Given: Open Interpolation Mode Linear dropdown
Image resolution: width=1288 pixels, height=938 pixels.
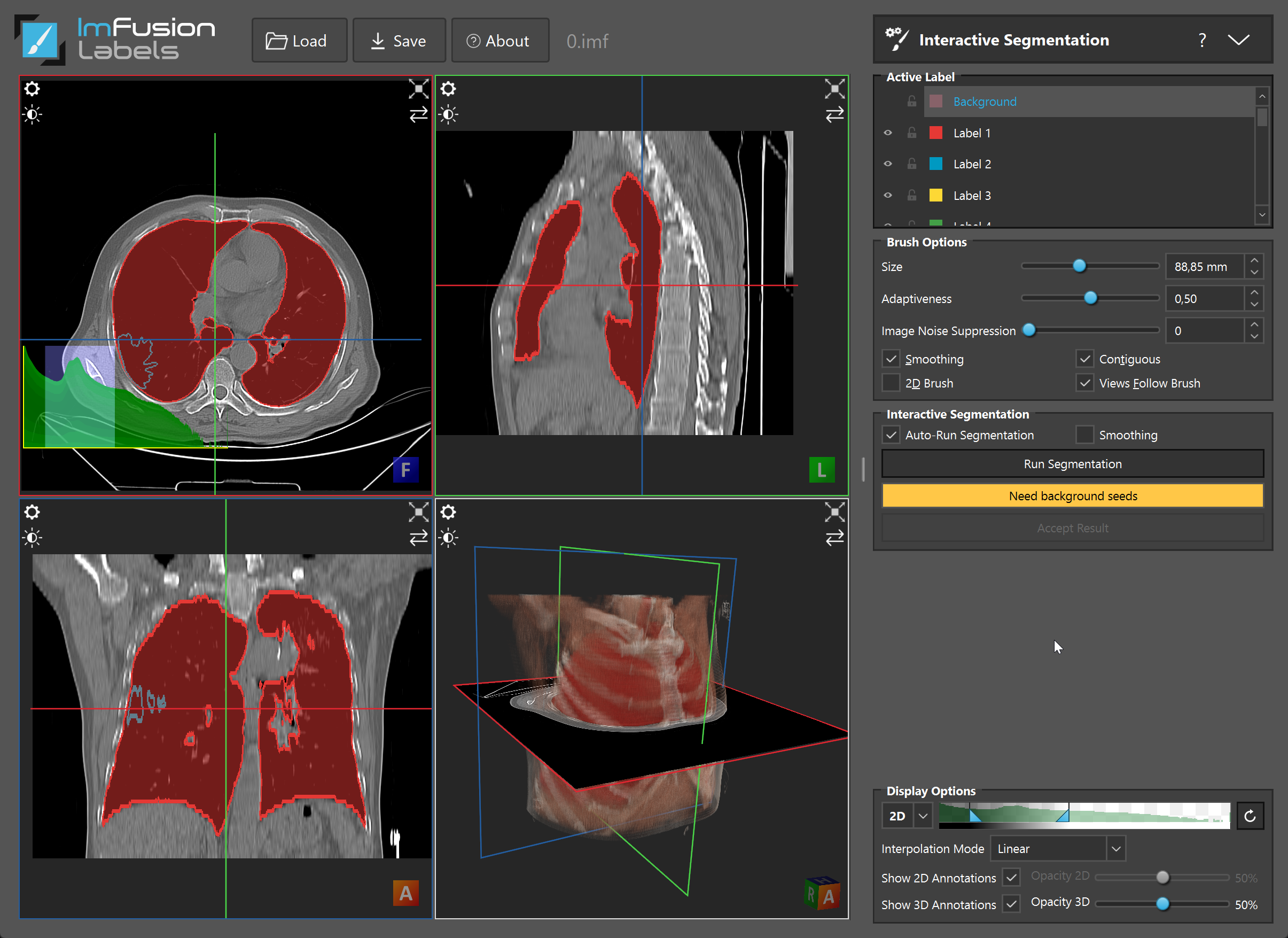Looking at the screenshot, I should tap(1057, 848).
